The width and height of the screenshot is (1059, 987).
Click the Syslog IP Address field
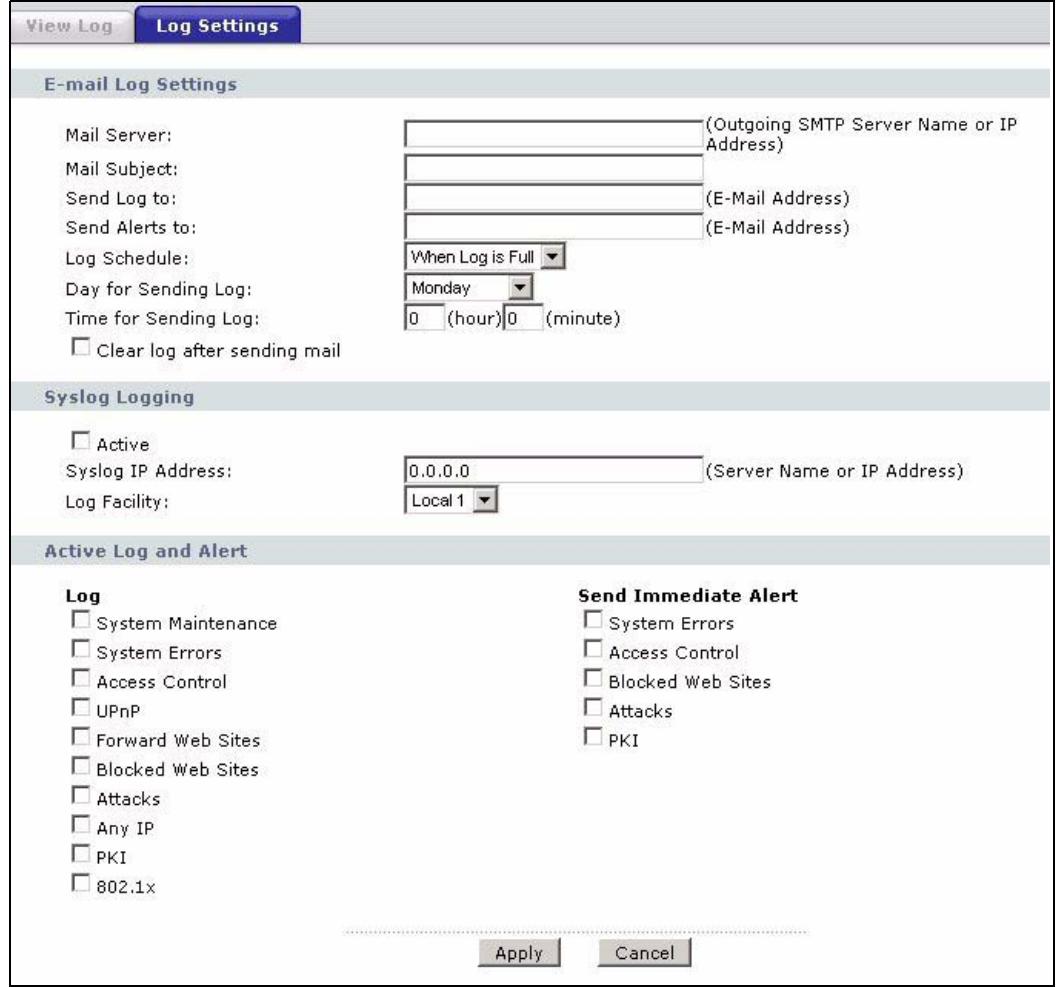[553, 470]
